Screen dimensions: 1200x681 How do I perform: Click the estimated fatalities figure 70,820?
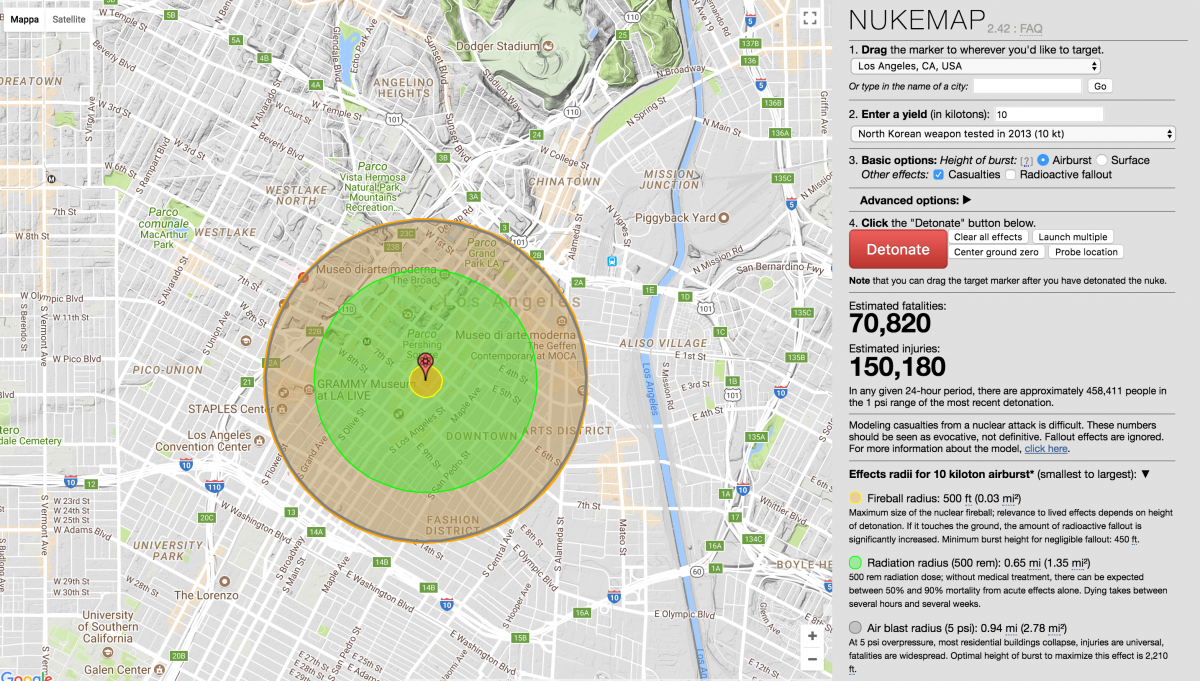click(x=890, y=323)
